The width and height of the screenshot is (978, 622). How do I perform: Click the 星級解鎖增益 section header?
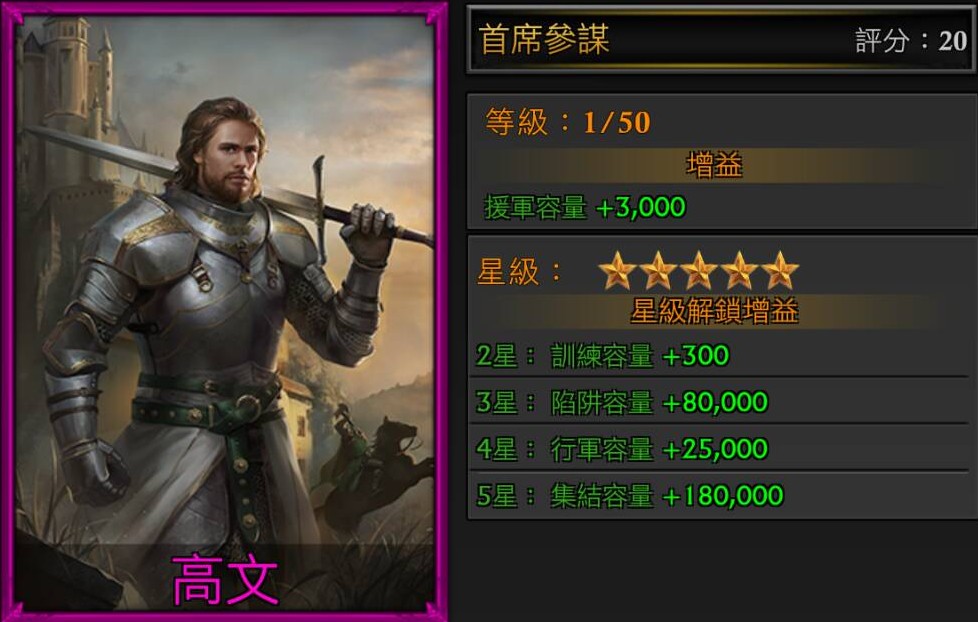click(x=714, y=311)
